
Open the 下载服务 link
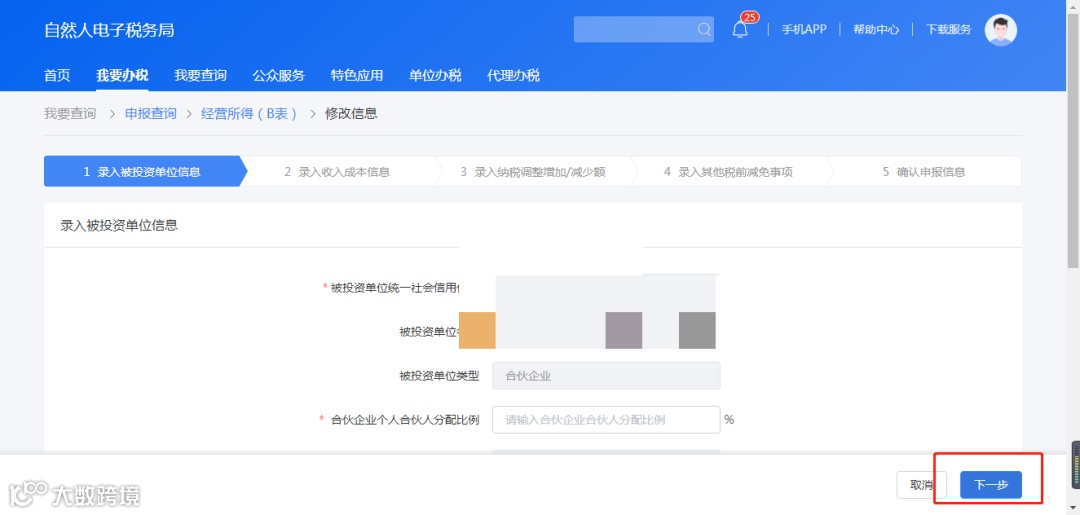pyautogui.click(x=948, y=30)
